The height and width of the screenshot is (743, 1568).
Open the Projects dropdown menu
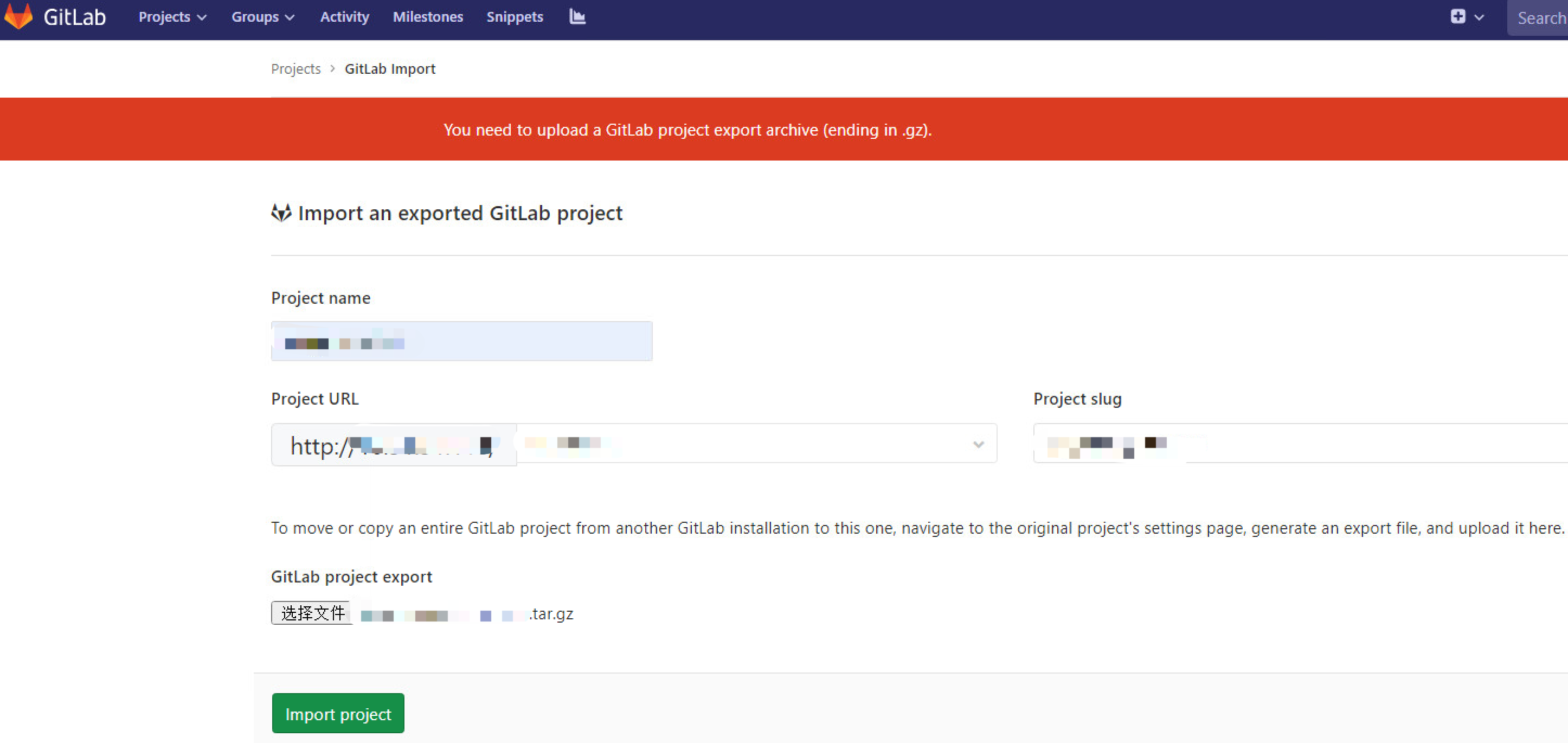[x=172, y=17]
